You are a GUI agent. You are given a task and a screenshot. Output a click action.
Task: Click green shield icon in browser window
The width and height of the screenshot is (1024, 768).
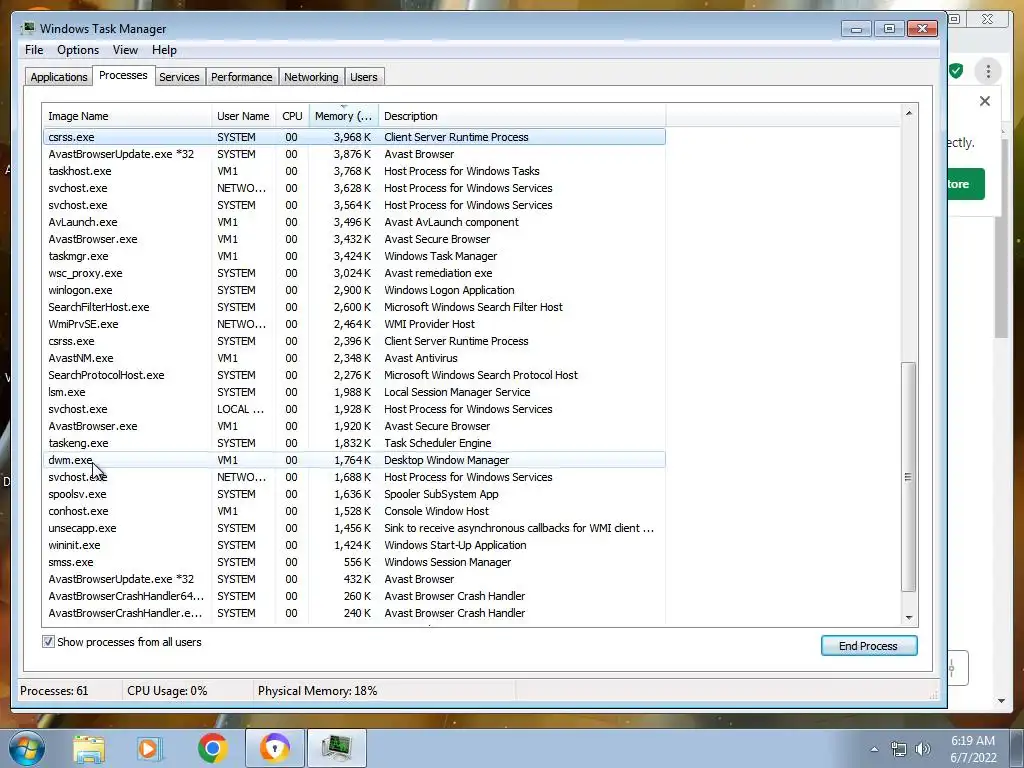point(956,71)
